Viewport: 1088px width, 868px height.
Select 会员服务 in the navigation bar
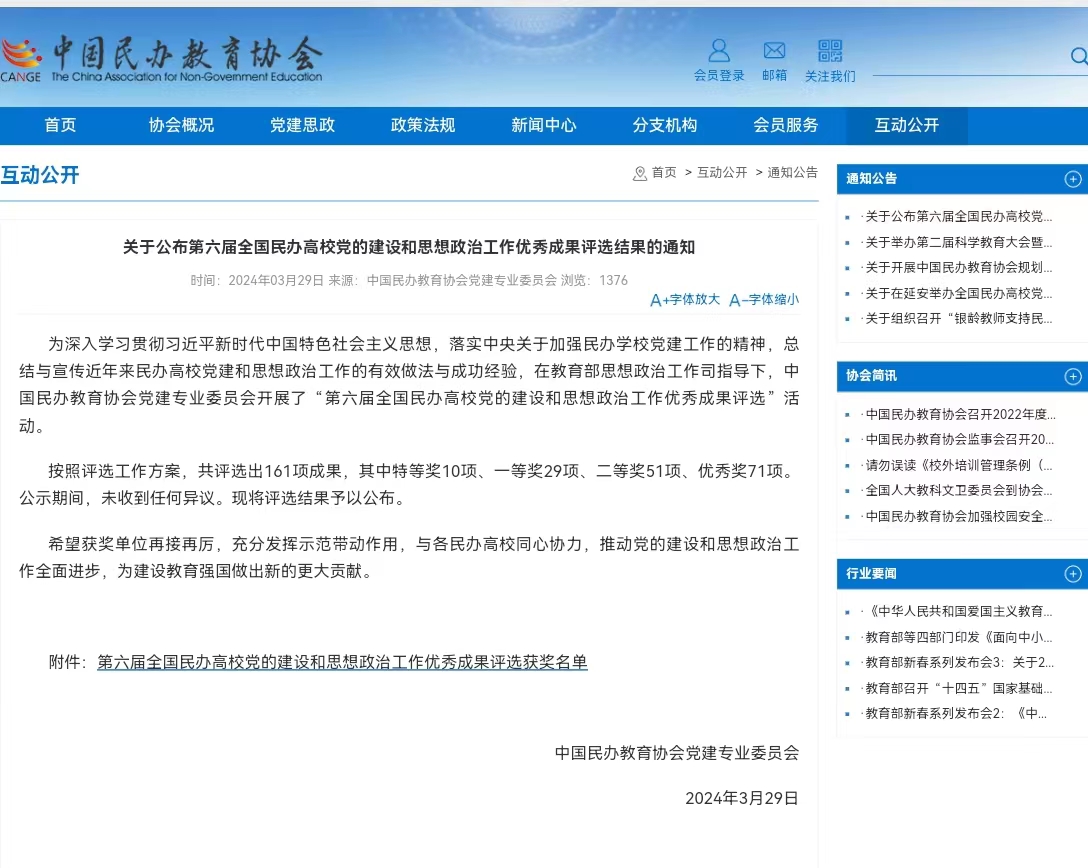pyautogui.click(x=786, y=126)
